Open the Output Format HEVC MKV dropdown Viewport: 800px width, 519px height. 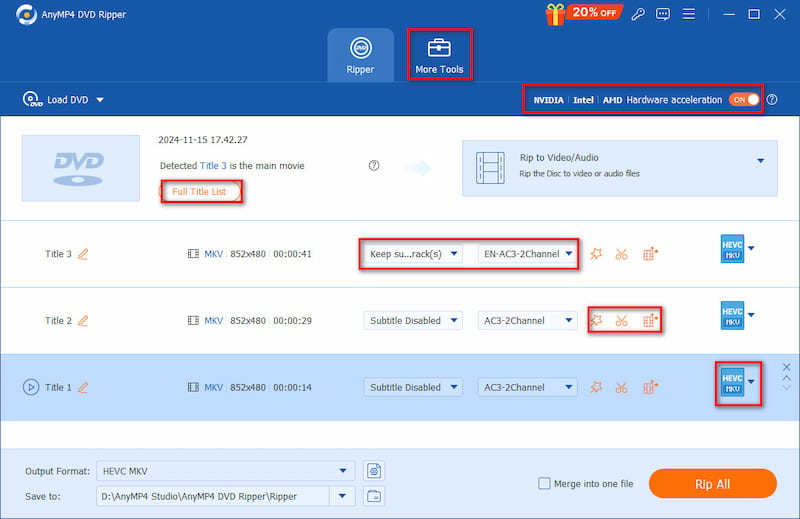226,471
